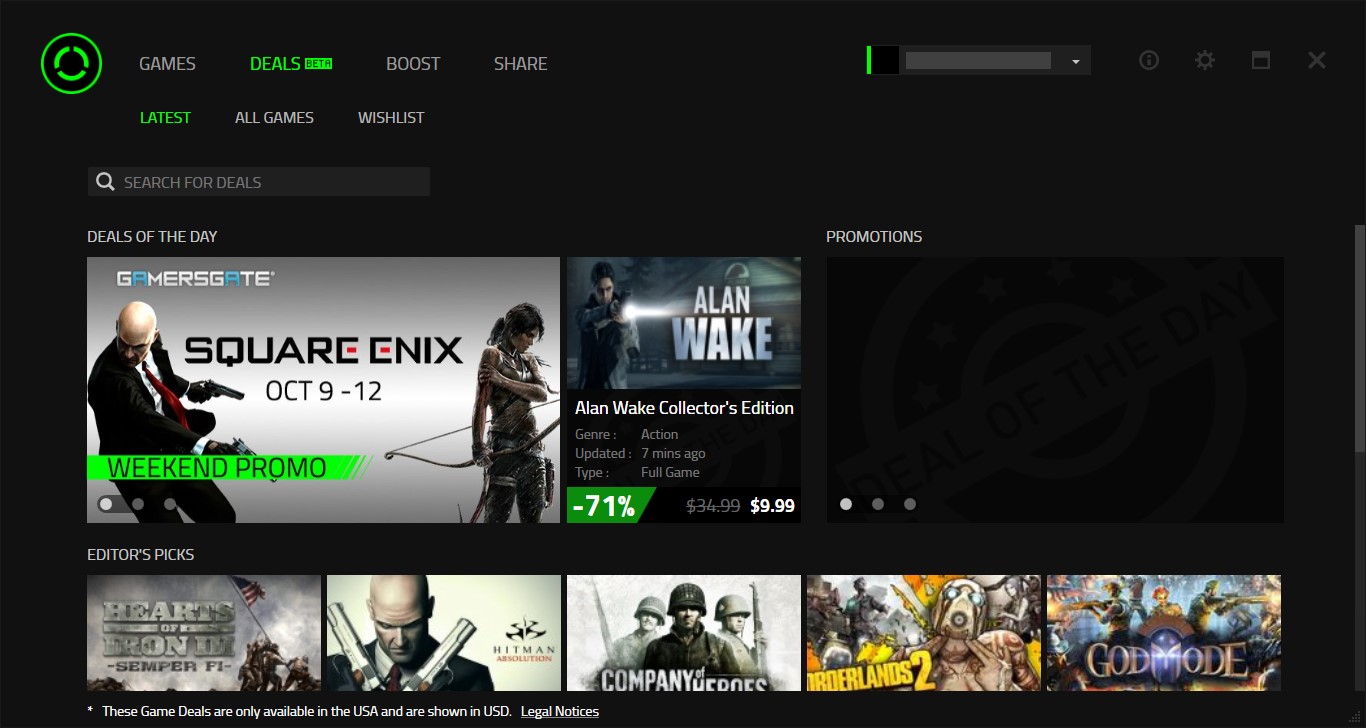Image resolution: width=1366 pixels, height=728 pixels.
Task: Open the Company of Heroes editor's pick
Action: (x=684, y=632)
